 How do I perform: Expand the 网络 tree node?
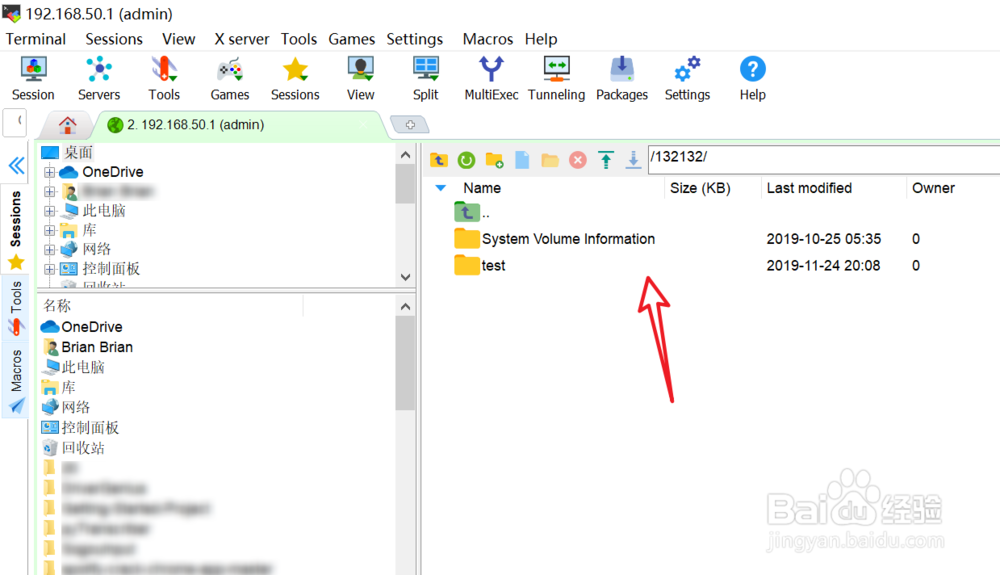pyautogui.click(x=50, y=249)
